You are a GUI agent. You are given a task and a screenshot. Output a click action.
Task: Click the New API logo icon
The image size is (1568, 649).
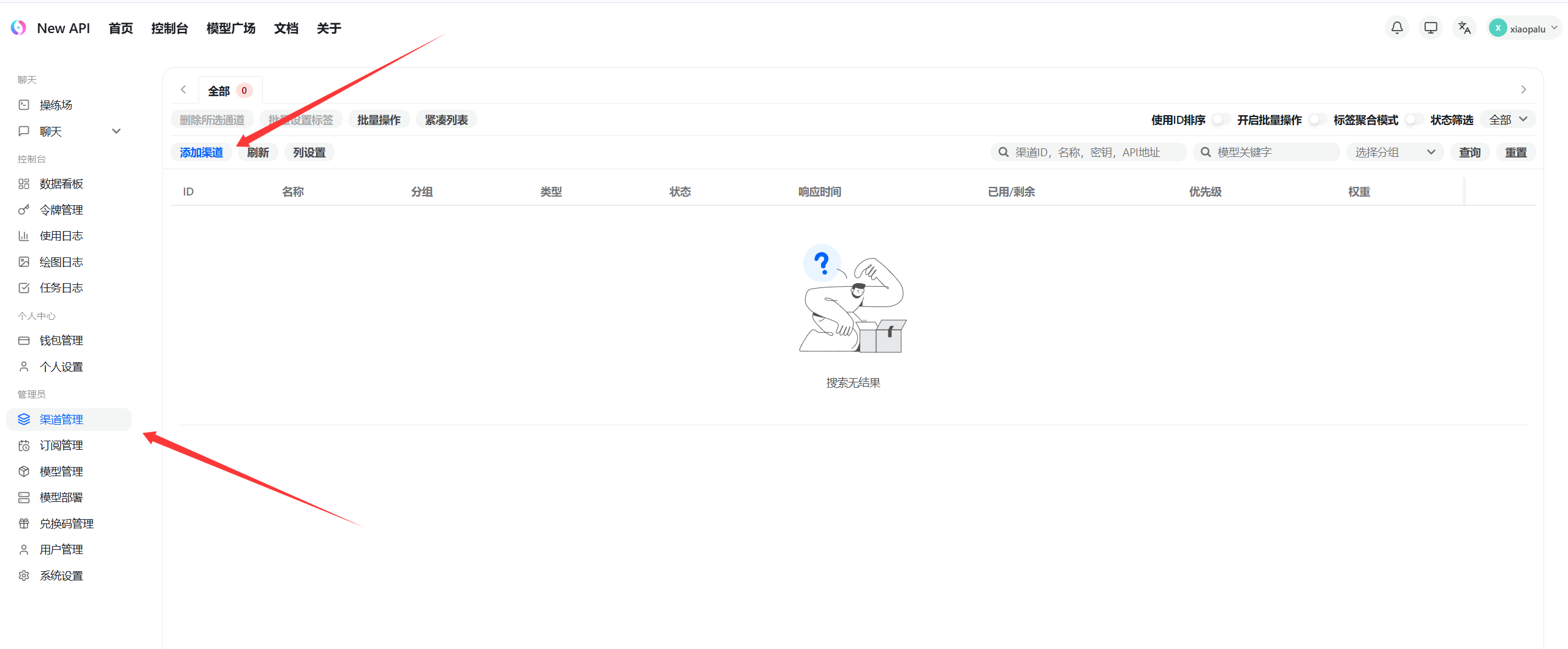(x=18, y=28)
